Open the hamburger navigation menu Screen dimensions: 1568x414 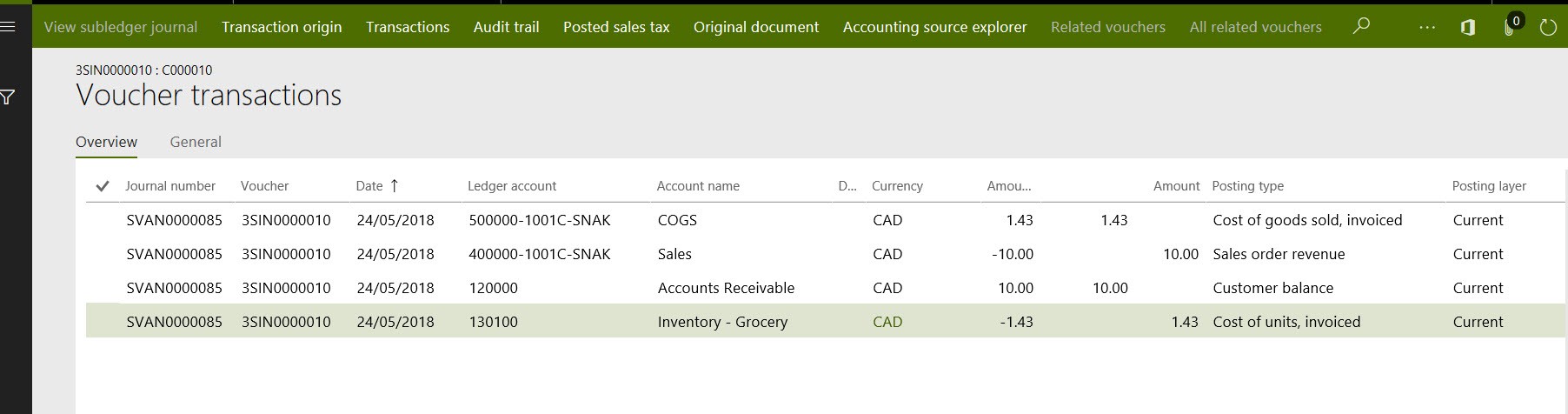pos(8,27)
